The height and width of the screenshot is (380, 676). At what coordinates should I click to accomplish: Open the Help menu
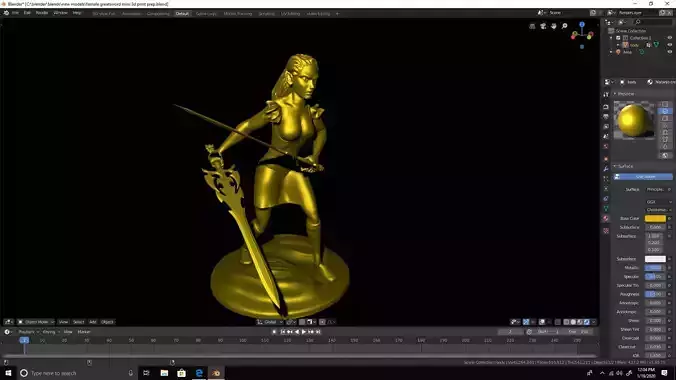(x=77, y=13)
